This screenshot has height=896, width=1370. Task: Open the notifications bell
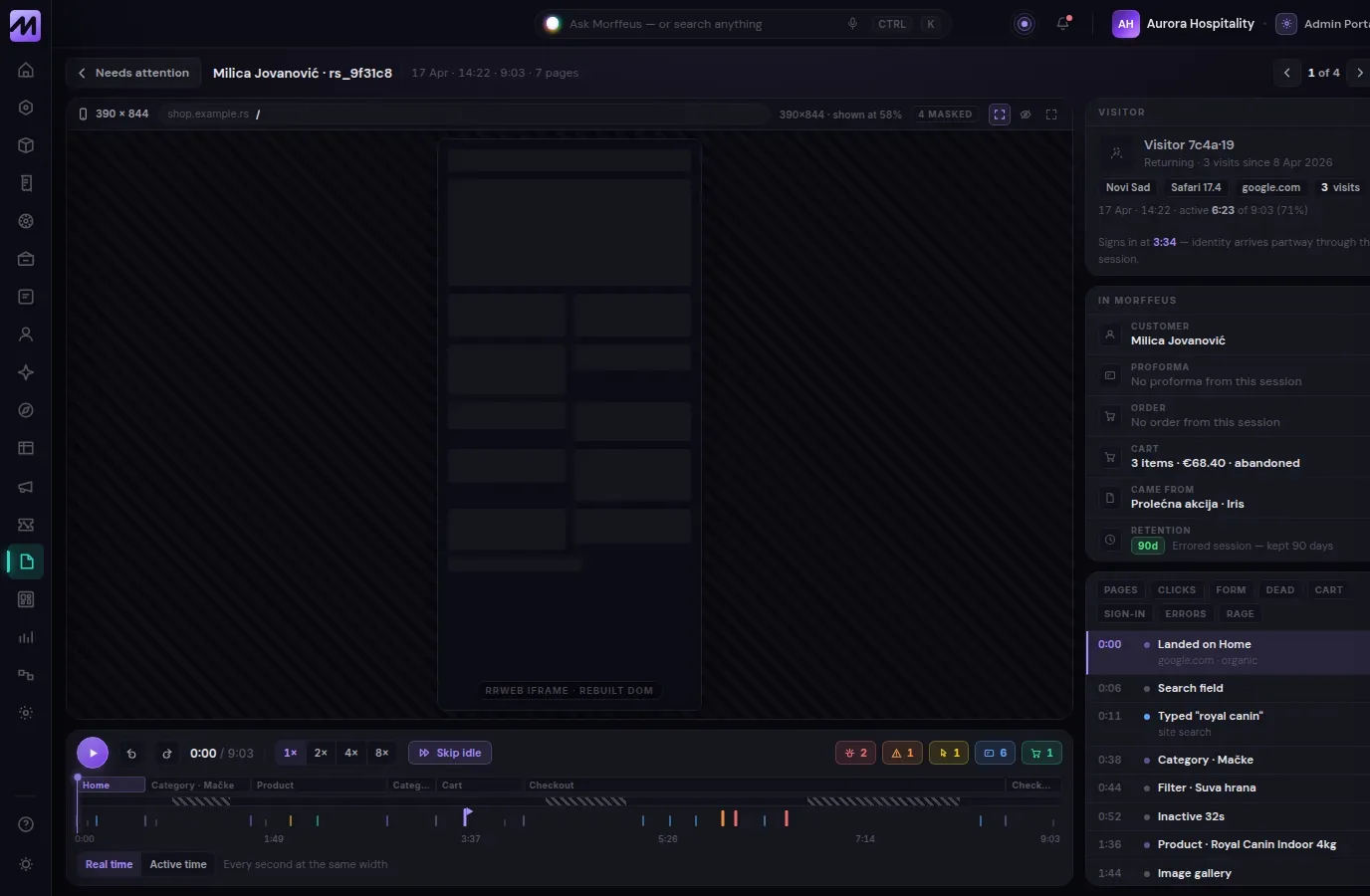click(x=1063, y=24)
